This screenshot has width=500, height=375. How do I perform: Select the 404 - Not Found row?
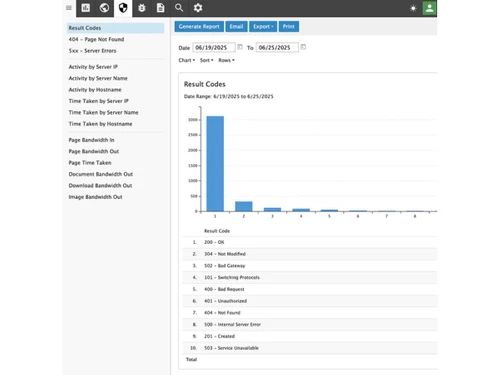point(310,313)
